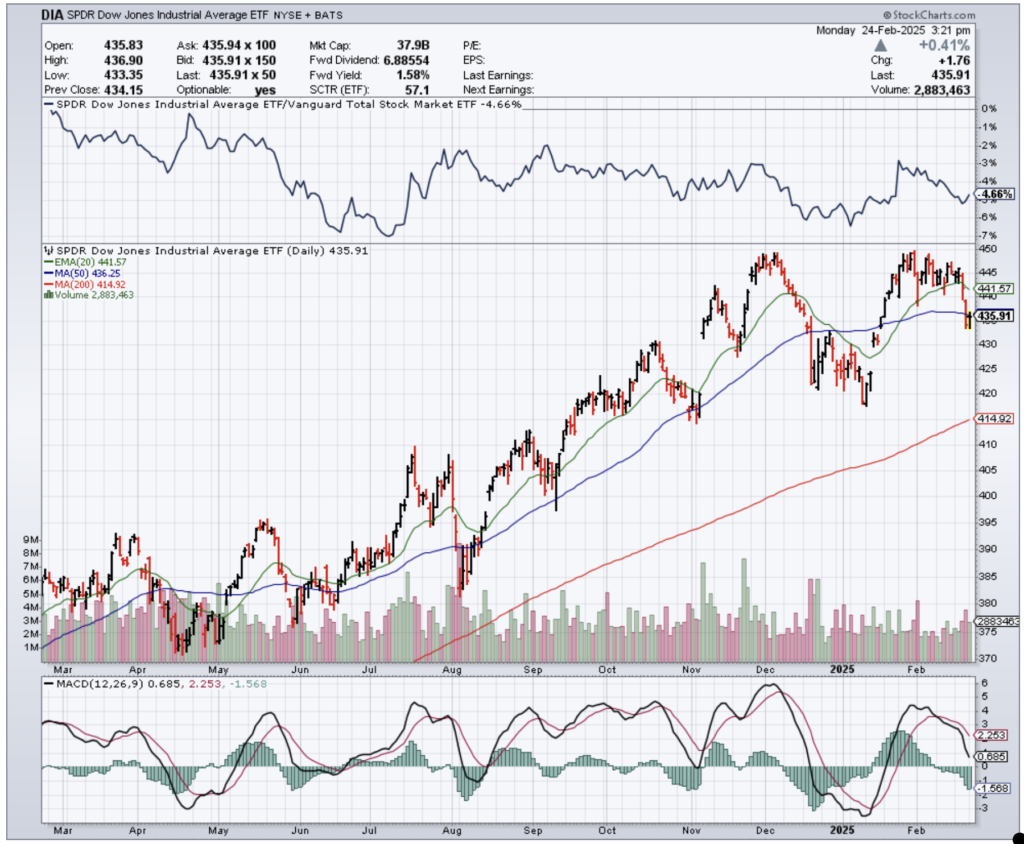Click the Next Earnings label
The width and height of the screenshot is (1024, 844).
coord(498,90)
